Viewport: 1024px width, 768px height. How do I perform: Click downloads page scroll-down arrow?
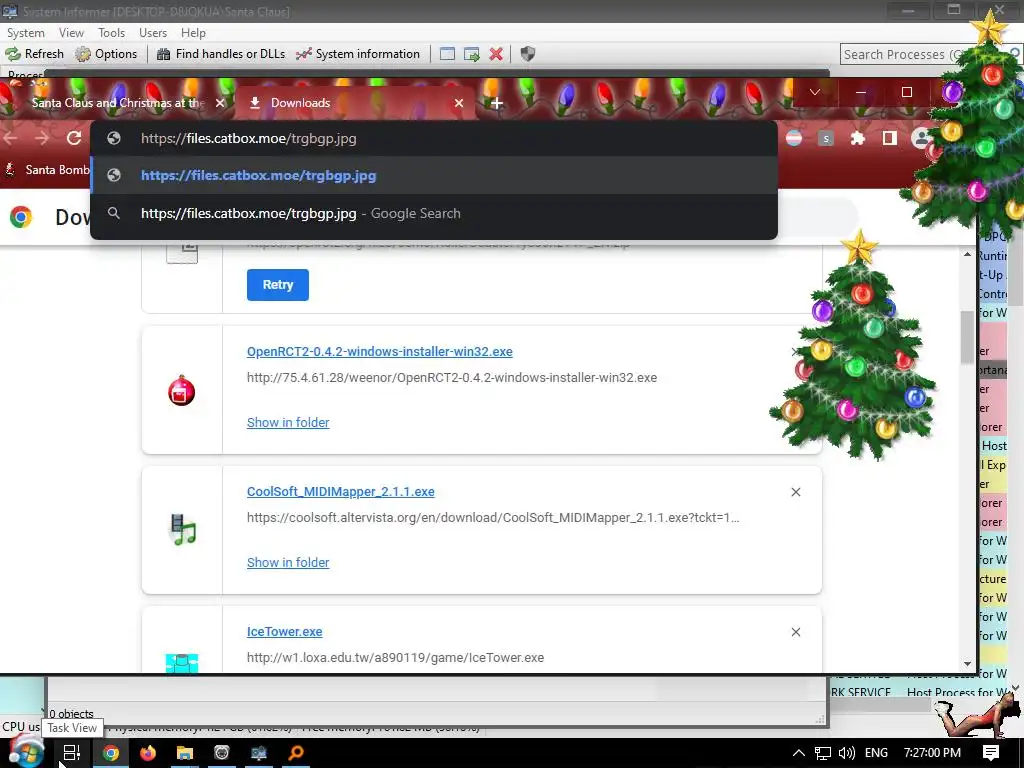967,664
